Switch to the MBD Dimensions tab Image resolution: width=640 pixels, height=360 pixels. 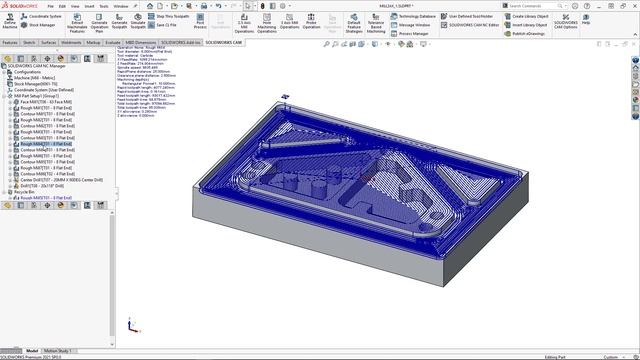coord(140,42)
